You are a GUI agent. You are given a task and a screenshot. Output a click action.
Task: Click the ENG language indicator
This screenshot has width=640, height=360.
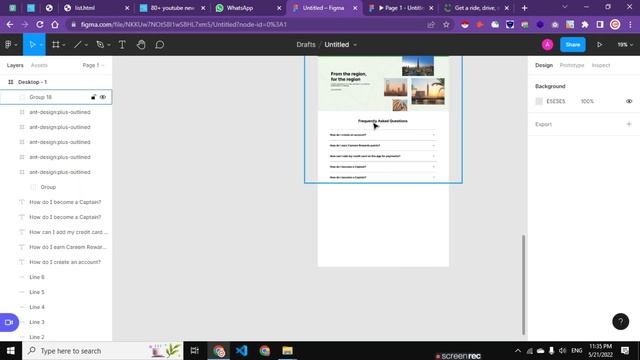click(x=576, y=351)
